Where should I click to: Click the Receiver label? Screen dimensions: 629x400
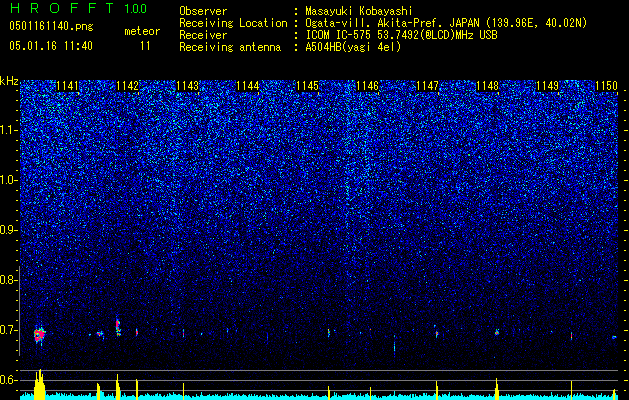click(203, 35)
